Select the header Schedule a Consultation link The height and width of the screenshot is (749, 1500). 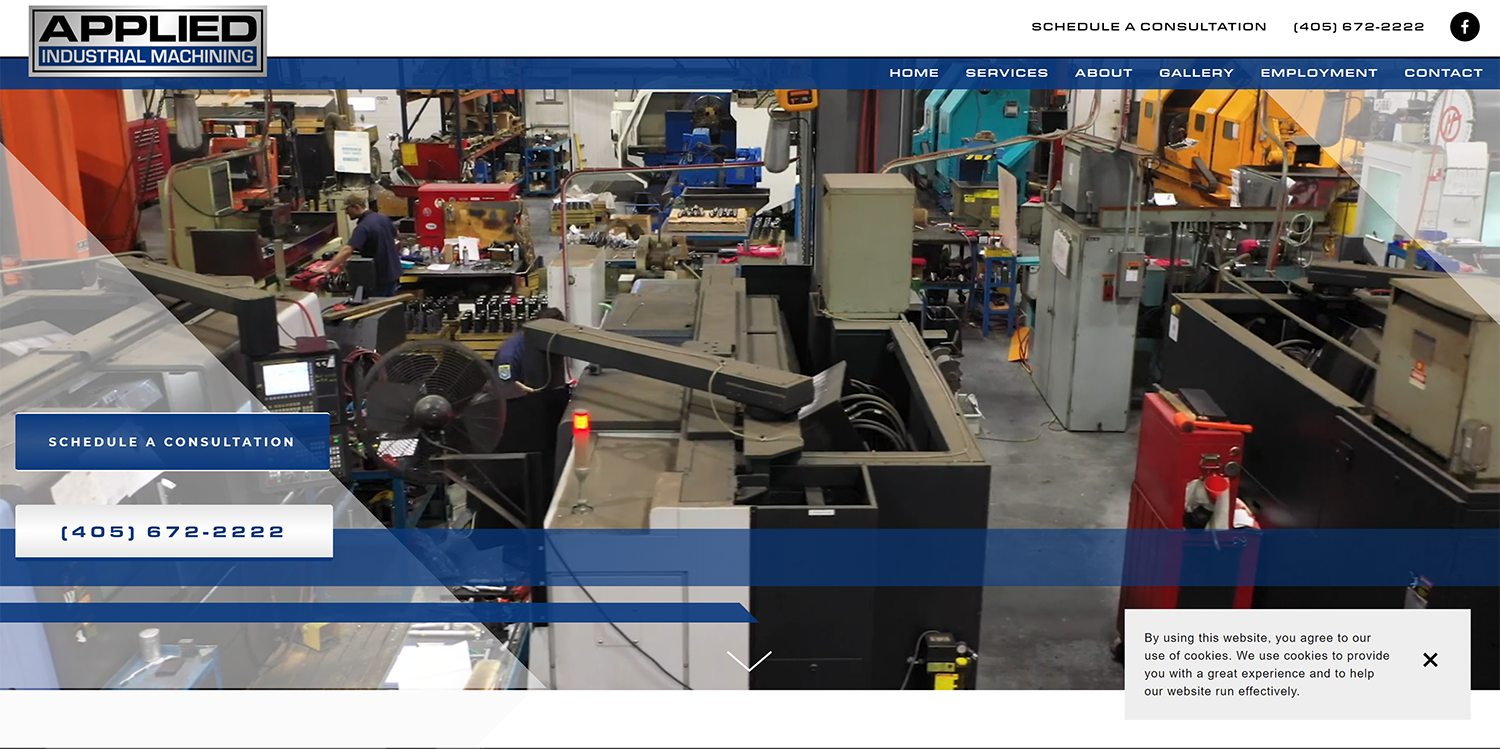(x=1149, y=27)
